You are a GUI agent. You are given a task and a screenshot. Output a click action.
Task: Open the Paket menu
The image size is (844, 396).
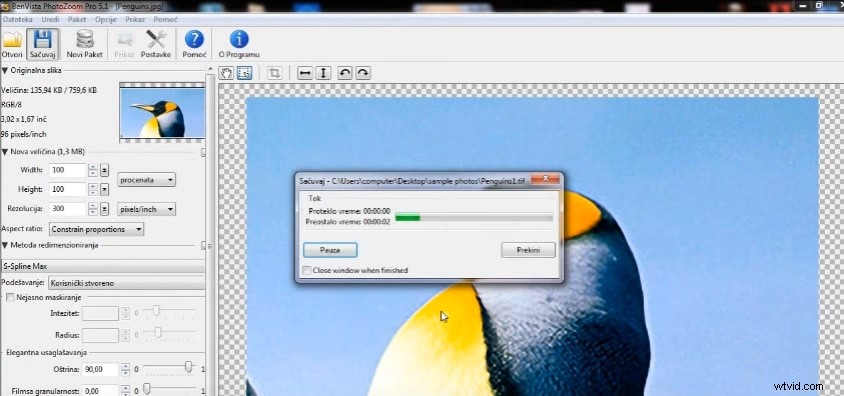pyautogui.click(x=77, y=19)
